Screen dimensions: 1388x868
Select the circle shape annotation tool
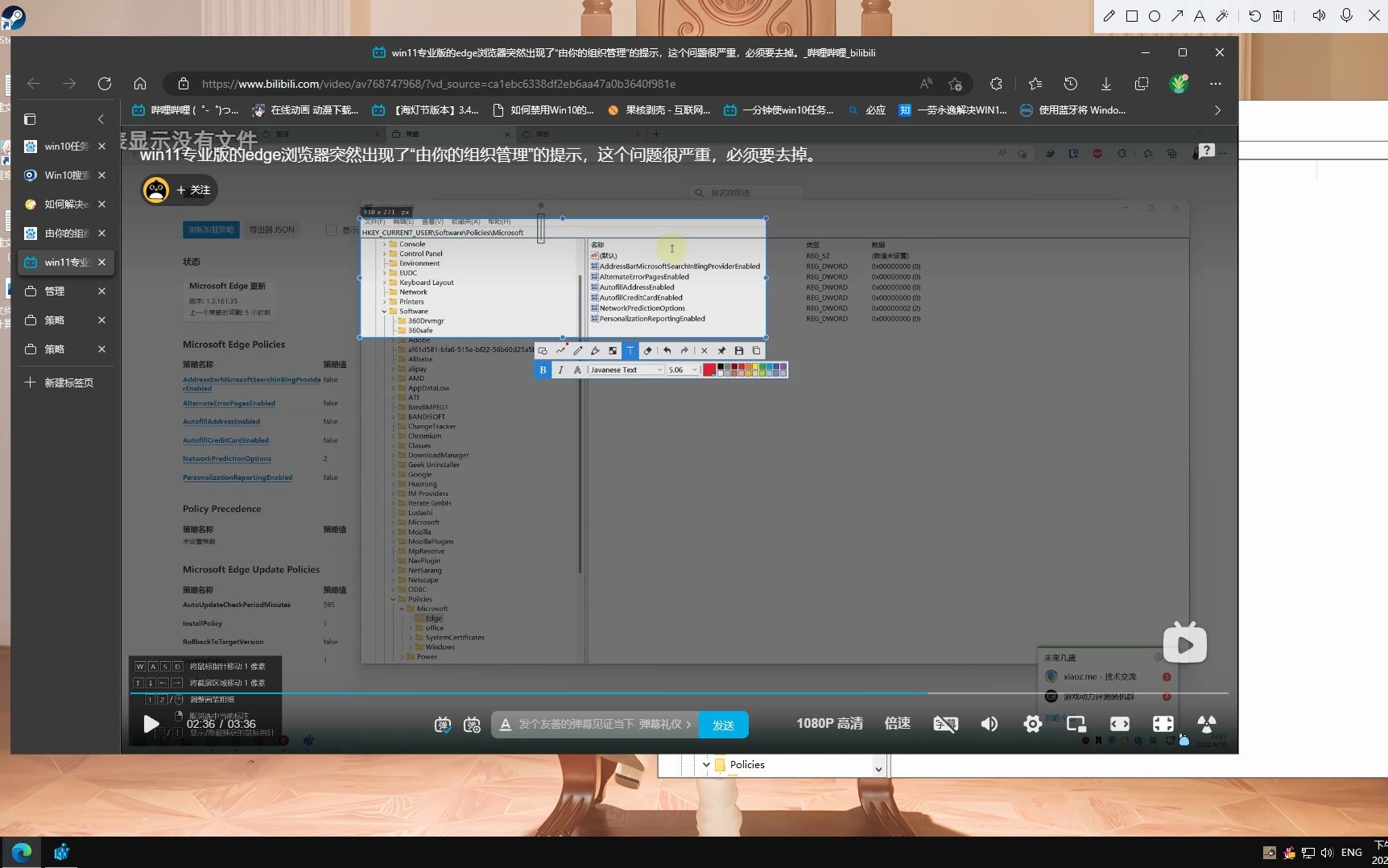pyautogui.click(x=1155, y=16)
